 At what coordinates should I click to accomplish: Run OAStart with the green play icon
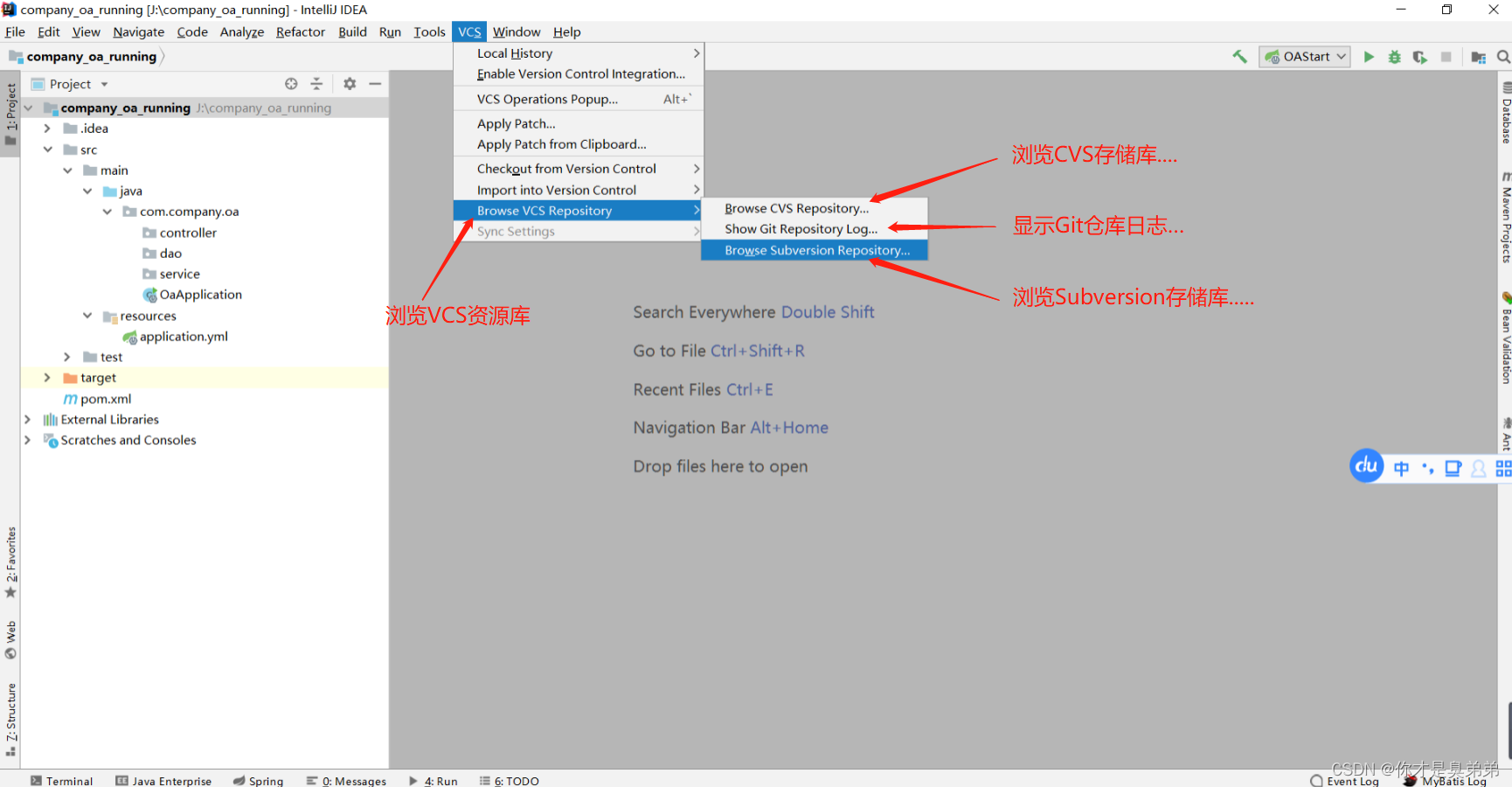pyautogui.click(x=1369, y=57)
